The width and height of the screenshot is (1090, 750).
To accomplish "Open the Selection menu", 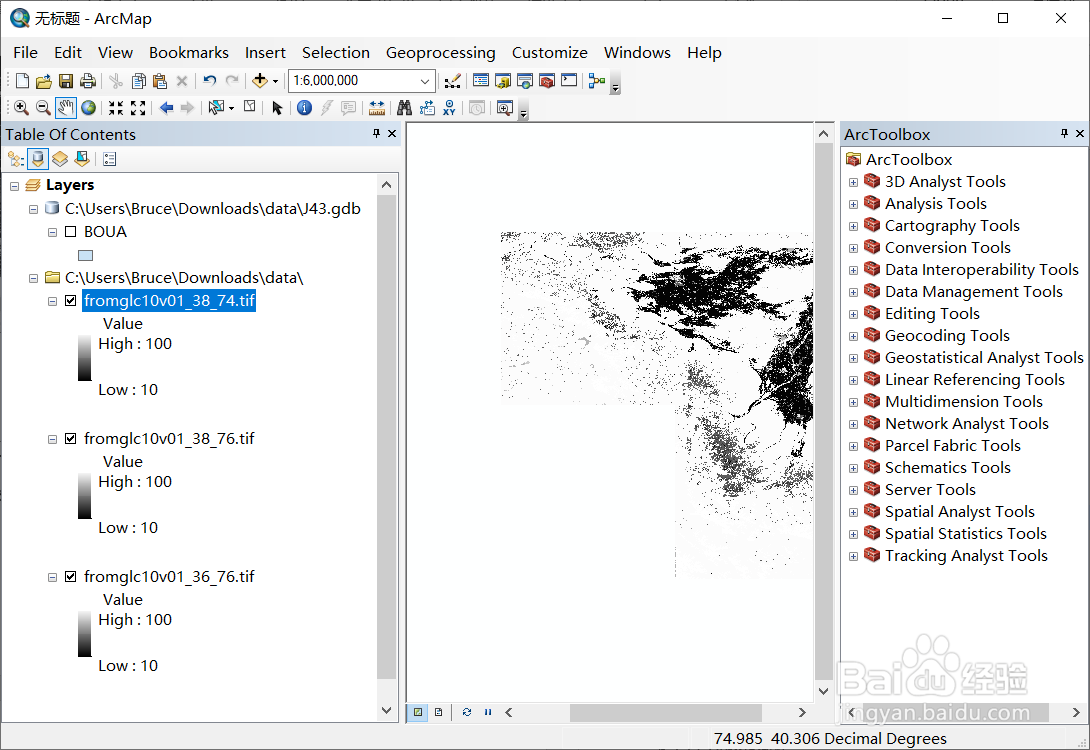I will [x=336, y=53].
